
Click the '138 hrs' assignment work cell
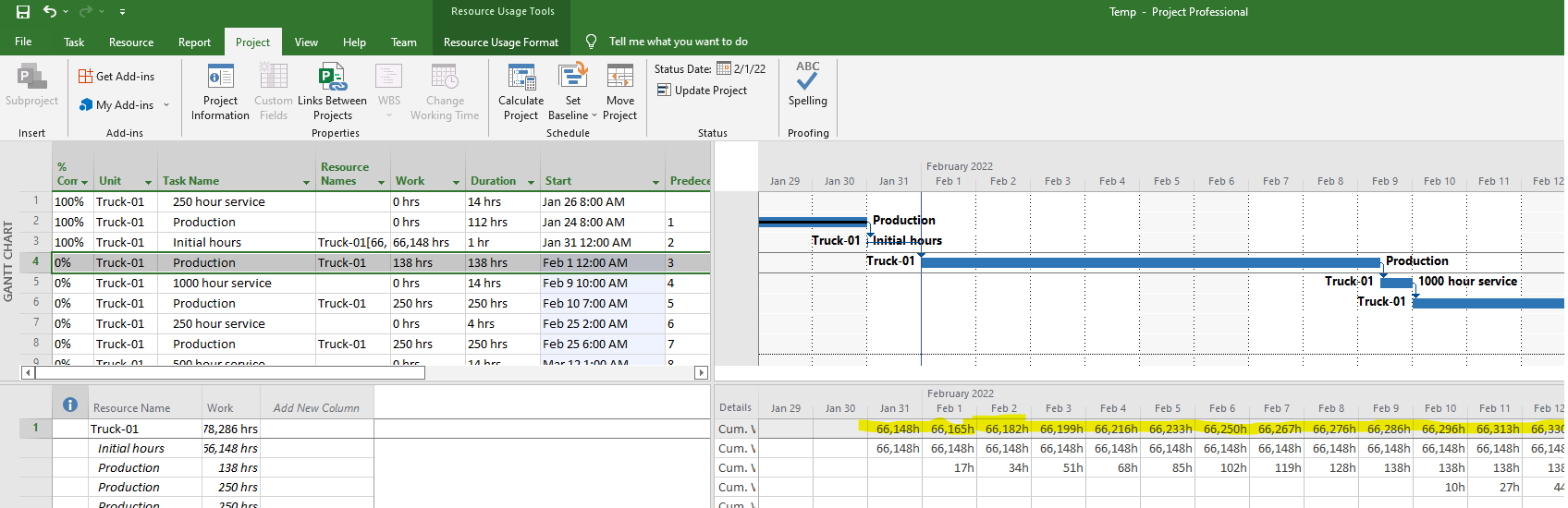click(231, 467)
